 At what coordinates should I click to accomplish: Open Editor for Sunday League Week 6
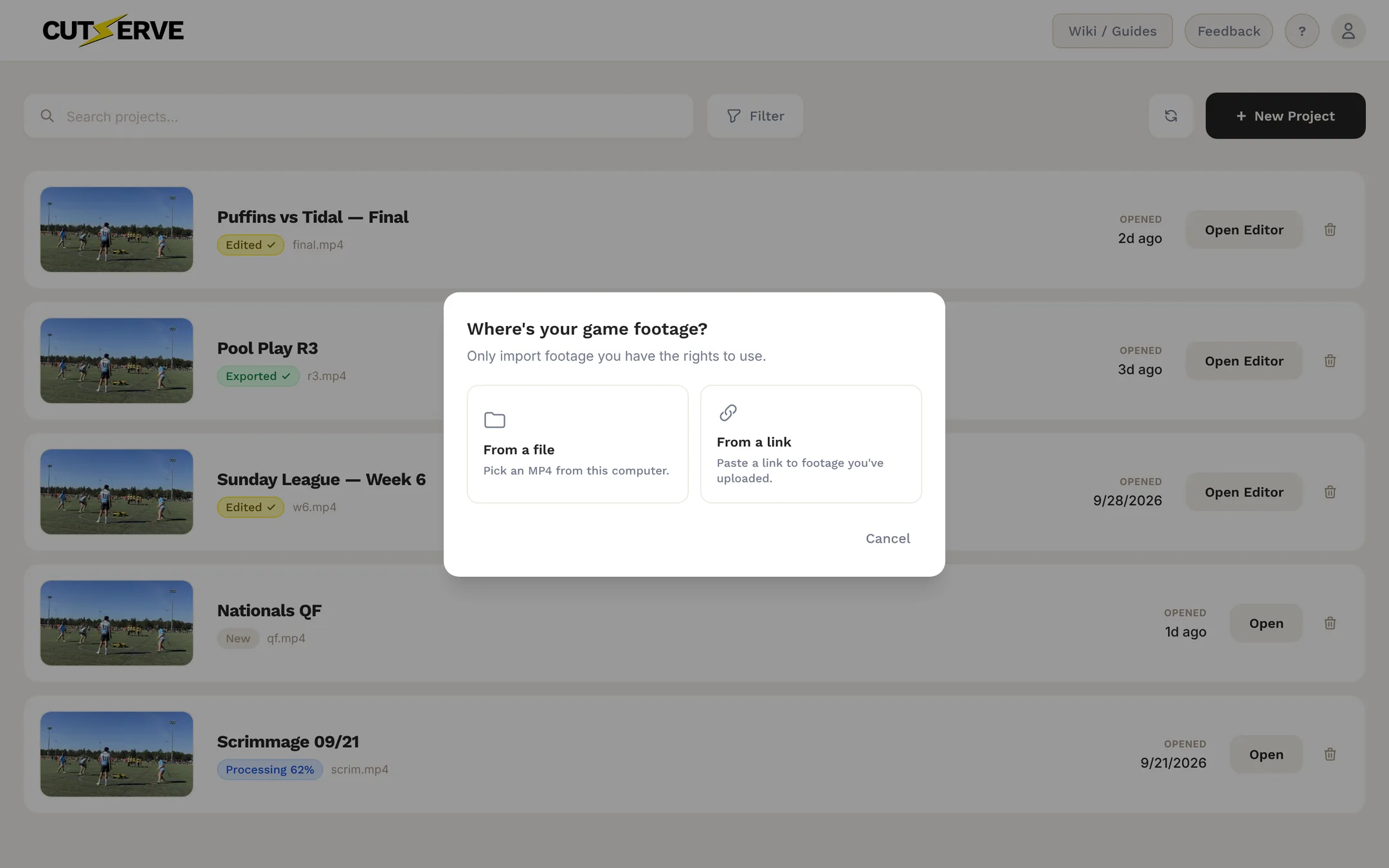1244,492
